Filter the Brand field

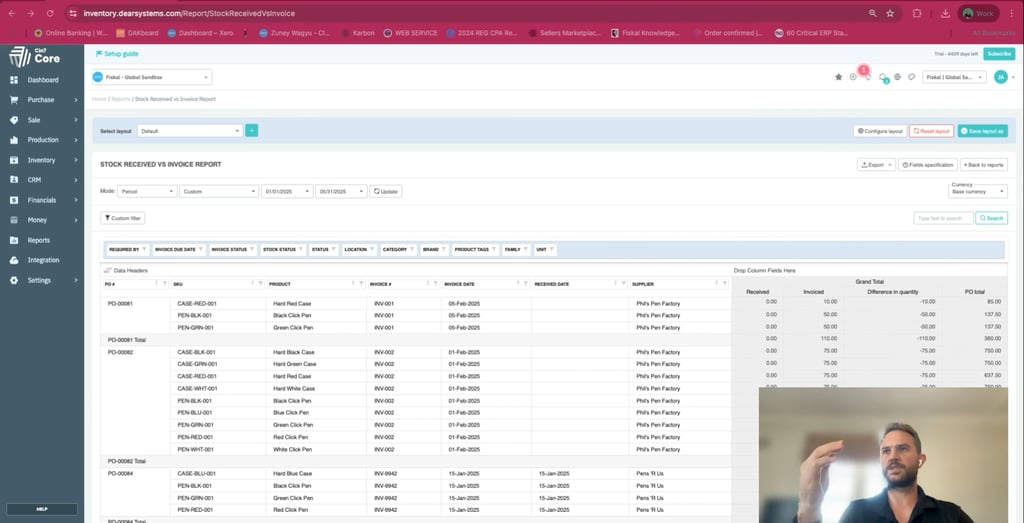(444, 249)
